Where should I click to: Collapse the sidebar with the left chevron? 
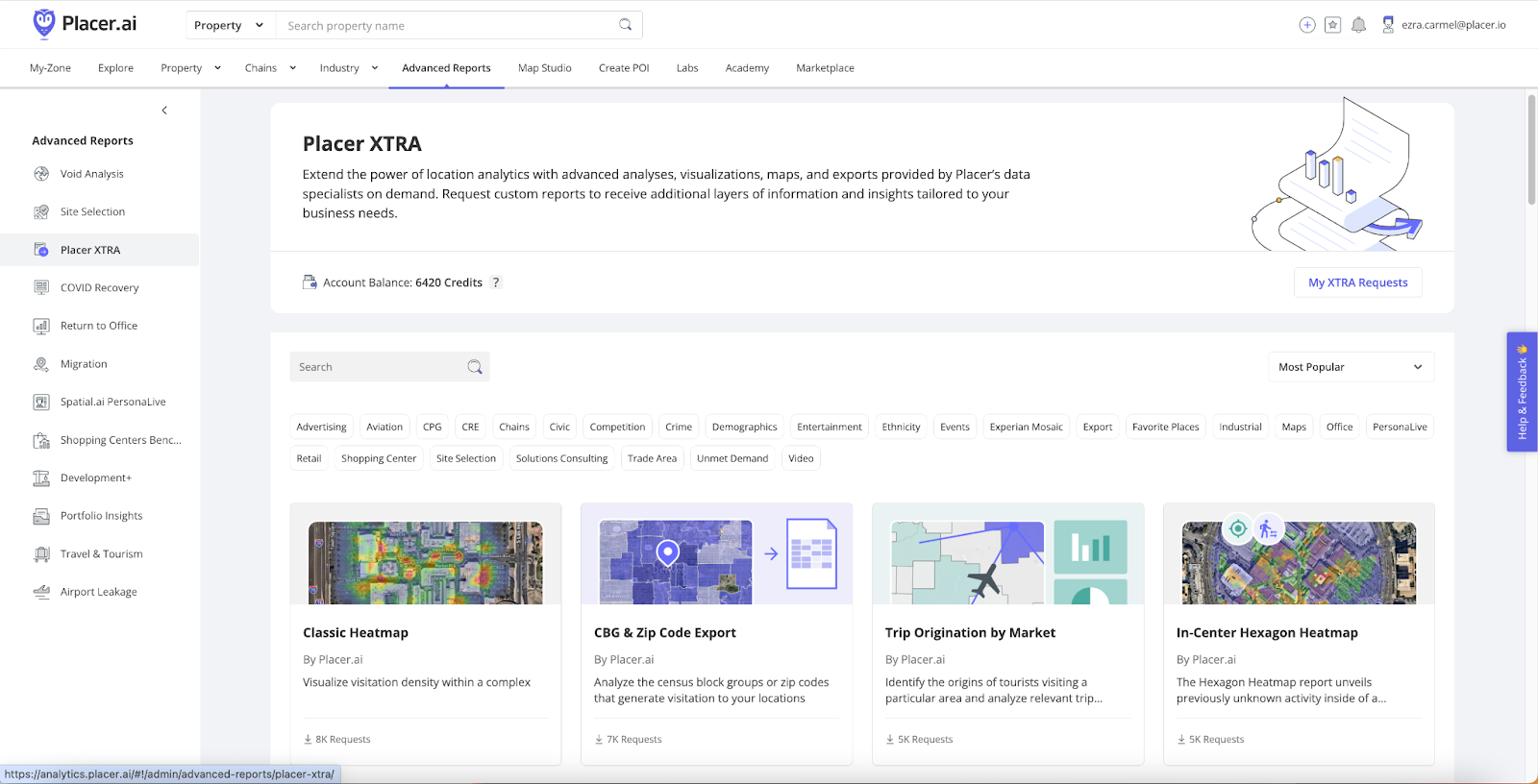[164, 110]
